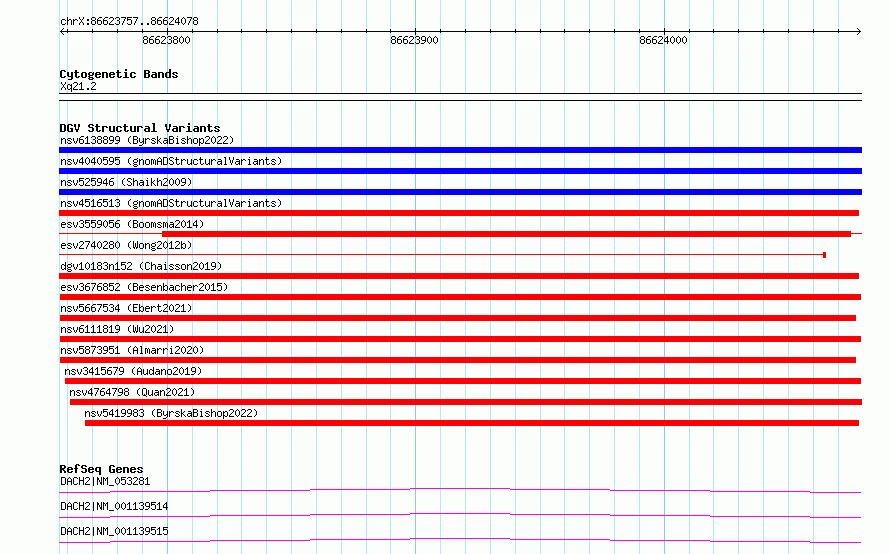Click the red bar of nsv5873951
890x554 pixels.
pyautogui.click(x=457, y=360)
